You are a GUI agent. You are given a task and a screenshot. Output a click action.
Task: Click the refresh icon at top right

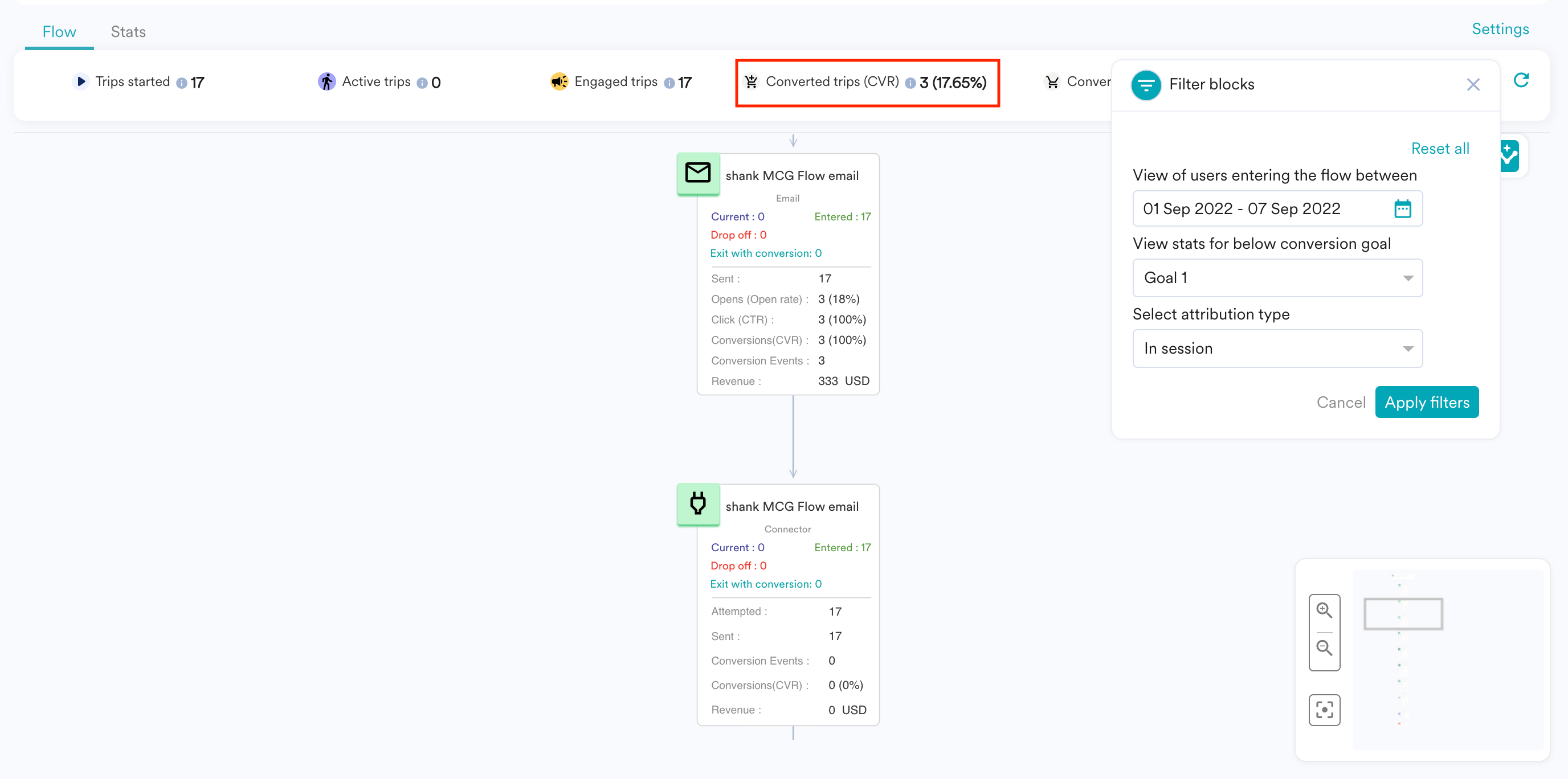tap(1521, 80)
